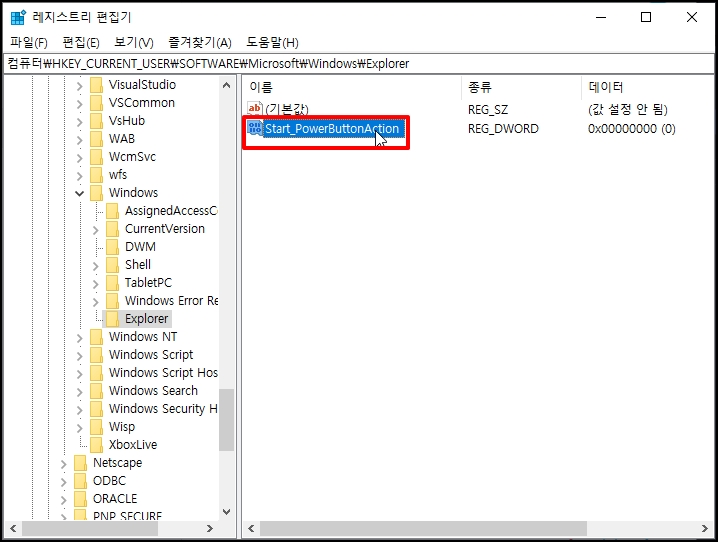
Task: Open the 도움말(H) menu
Action: coord(272,43)
